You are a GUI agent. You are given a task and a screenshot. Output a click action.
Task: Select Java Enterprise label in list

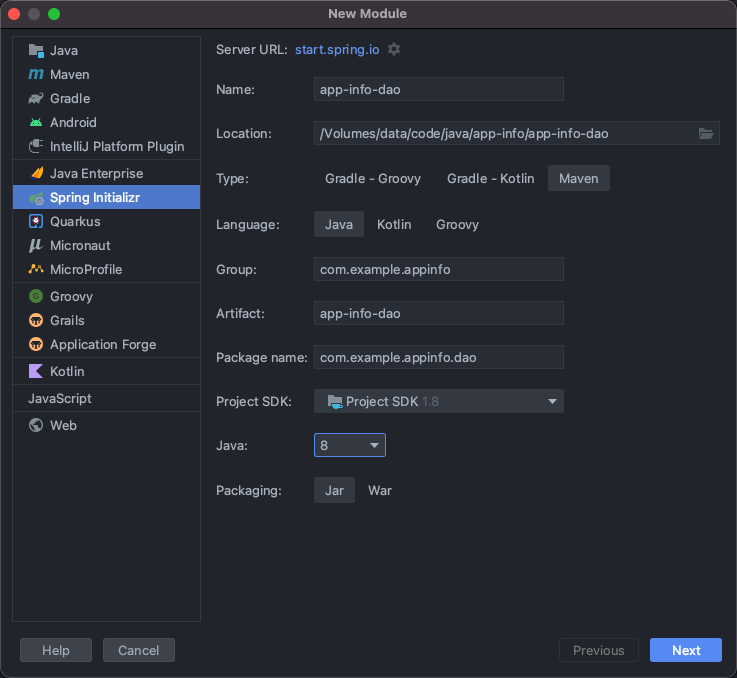(x=96, y=173)
